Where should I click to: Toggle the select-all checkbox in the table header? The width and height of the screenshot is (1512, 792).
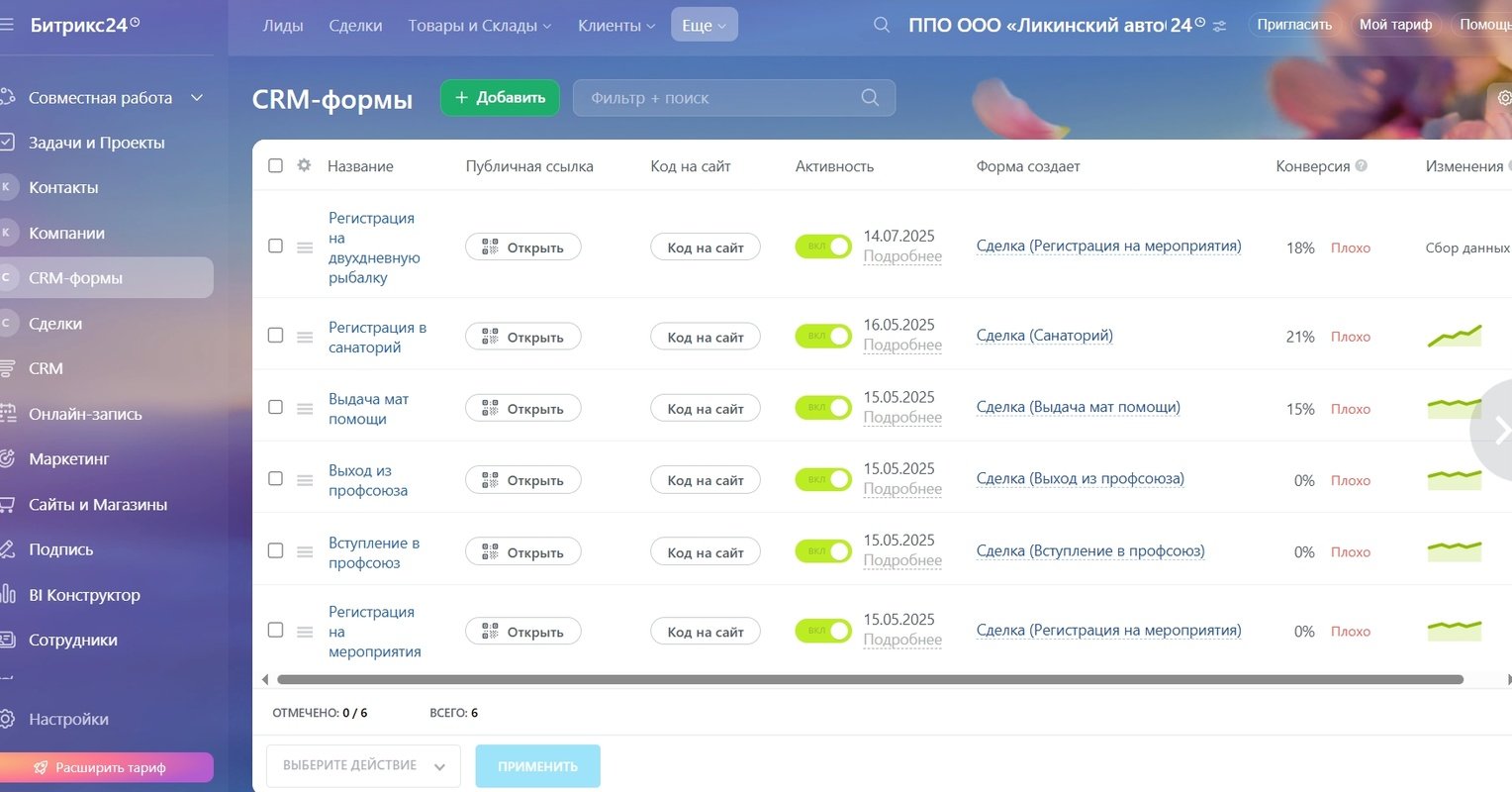click(275, 165)
